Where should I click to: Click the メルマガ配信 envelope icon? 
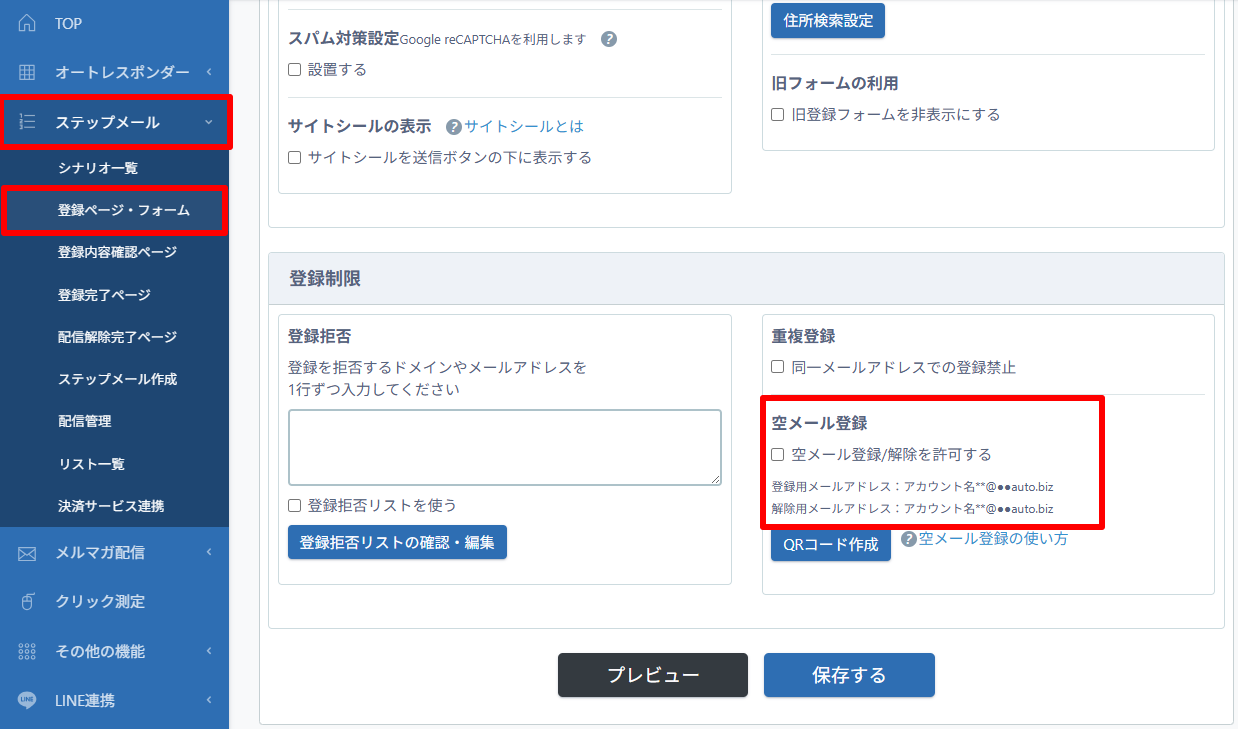click(x=27, y=553)
